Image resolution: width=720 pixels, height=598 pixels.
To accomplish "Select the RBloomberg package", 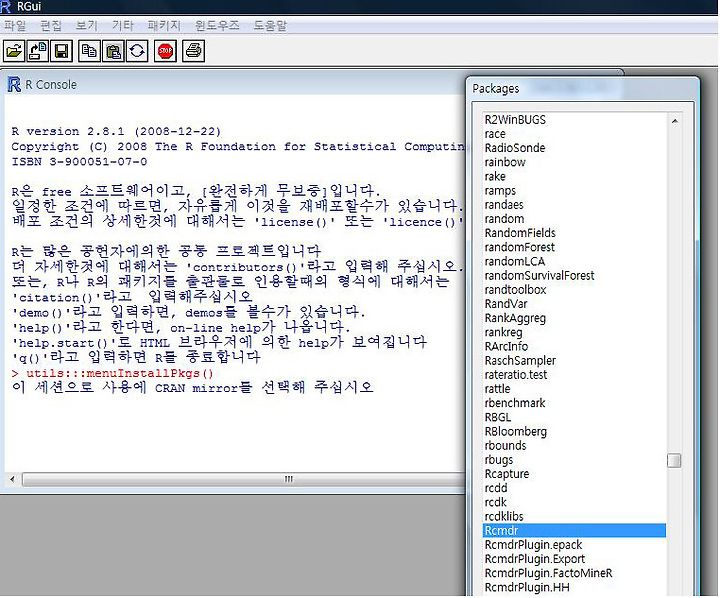I will (x=574, y=432).
